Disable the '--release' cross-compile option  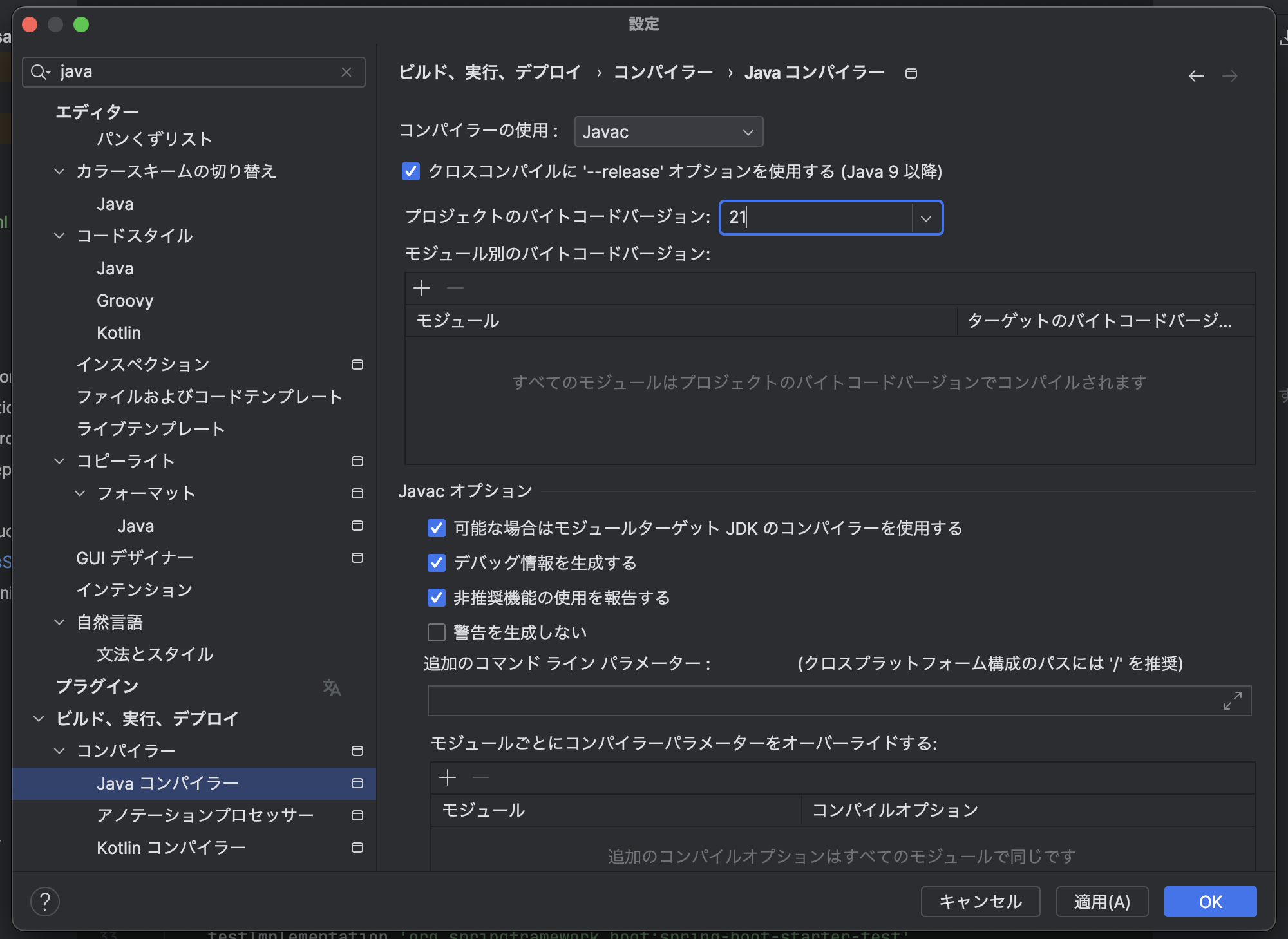coord(411,171)
